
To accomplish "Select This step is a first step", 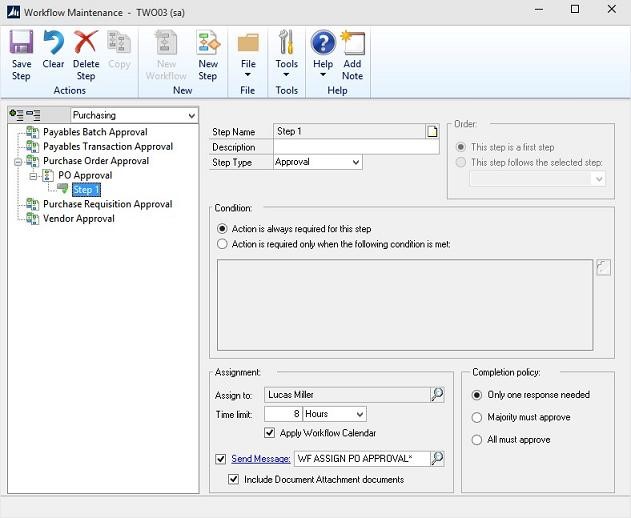I will 460,147.
